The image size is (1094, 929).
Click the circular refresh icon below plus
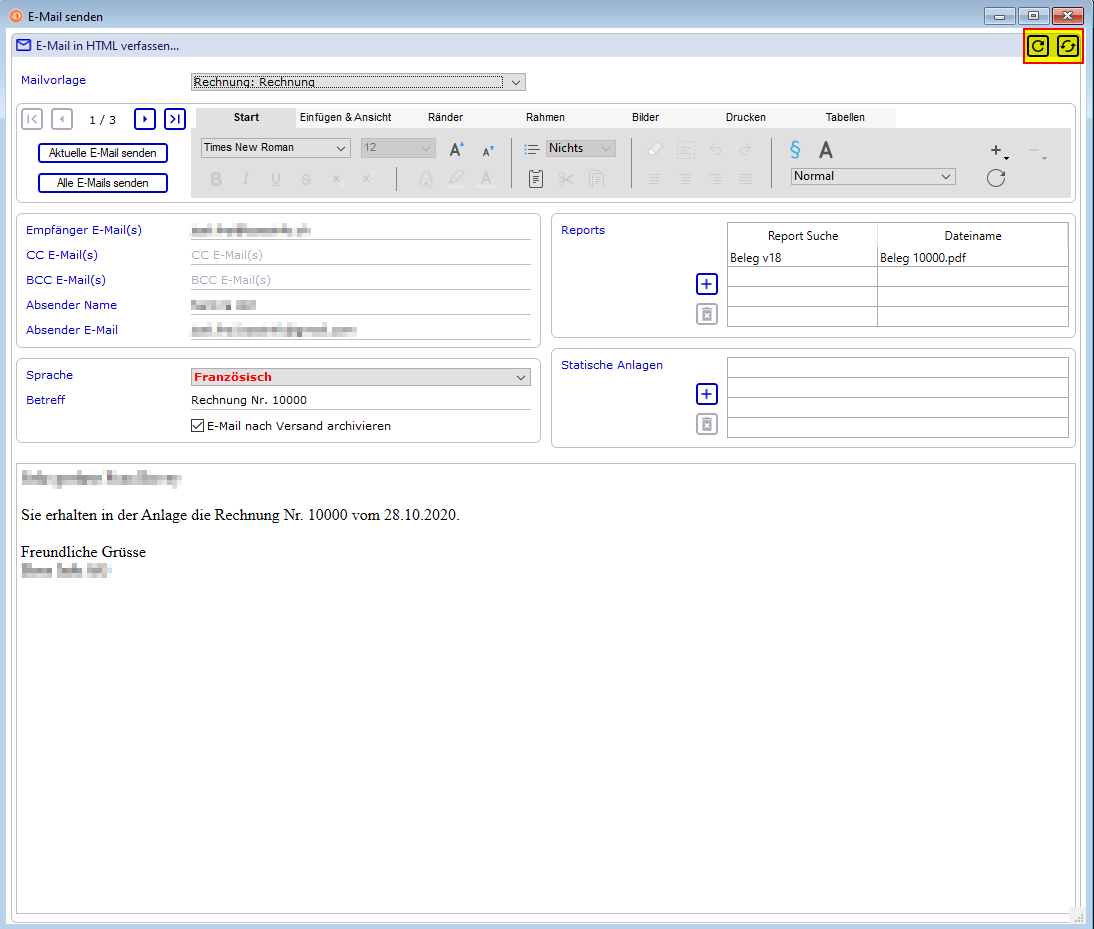996,178
